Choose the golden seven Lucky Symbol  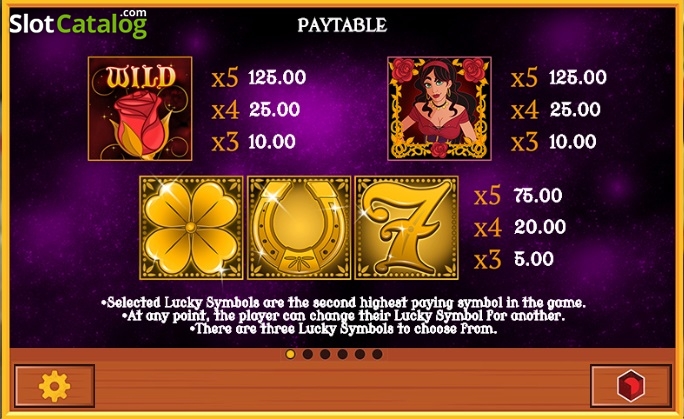(407, 228)
